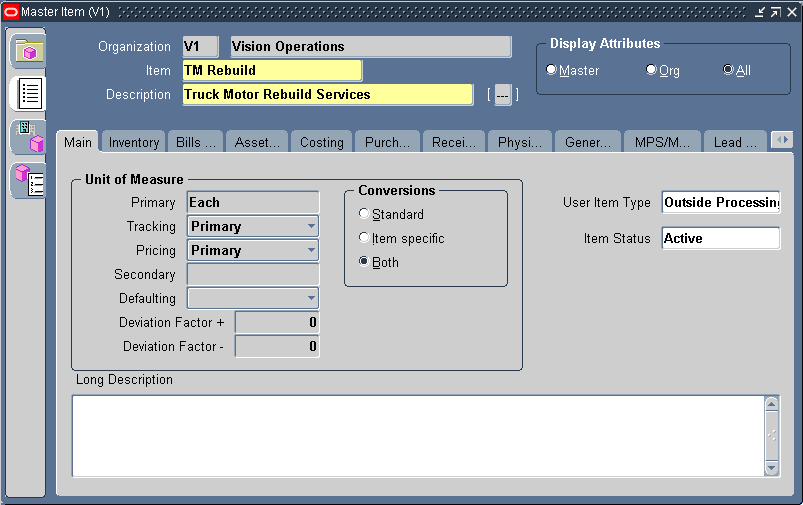The width and height of the screenshot is (803, 505).
Task: Click the Primary unit field Each
Action: pyautogui.click(x=253, y=202)
